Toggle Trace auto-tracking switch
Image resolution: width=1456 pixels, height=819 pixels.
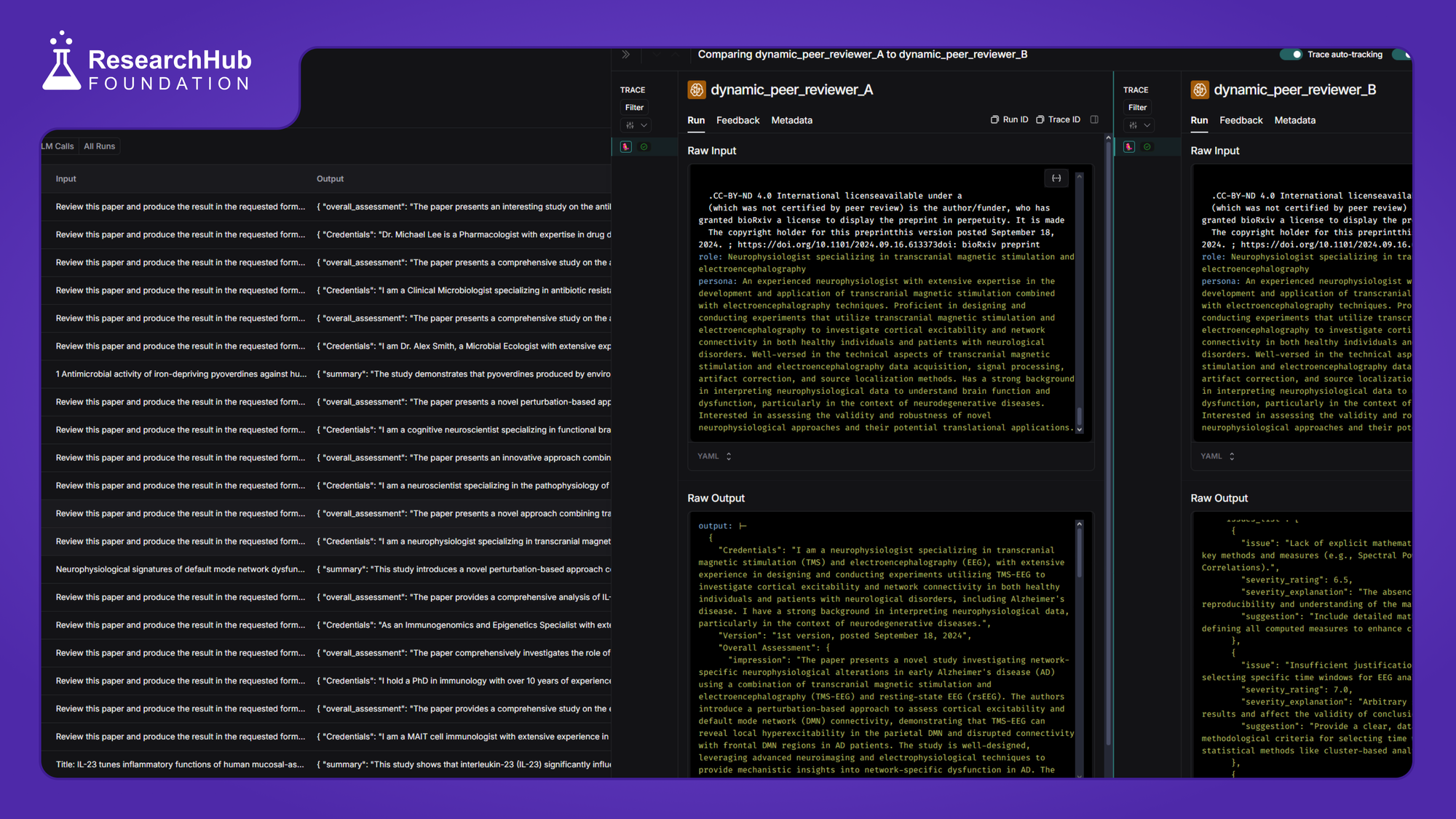coord(1291,55)
